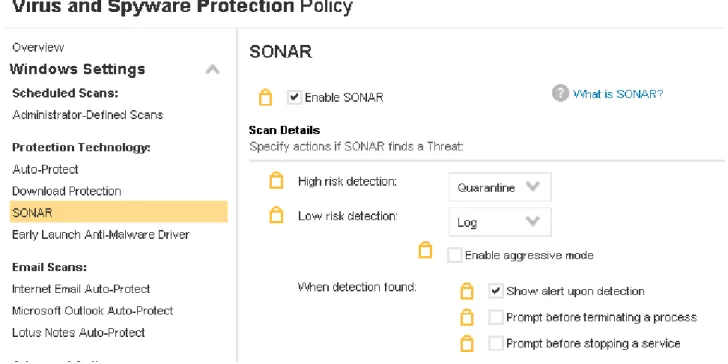Click lock icon beside Enable SONAR

pos(265,98)
